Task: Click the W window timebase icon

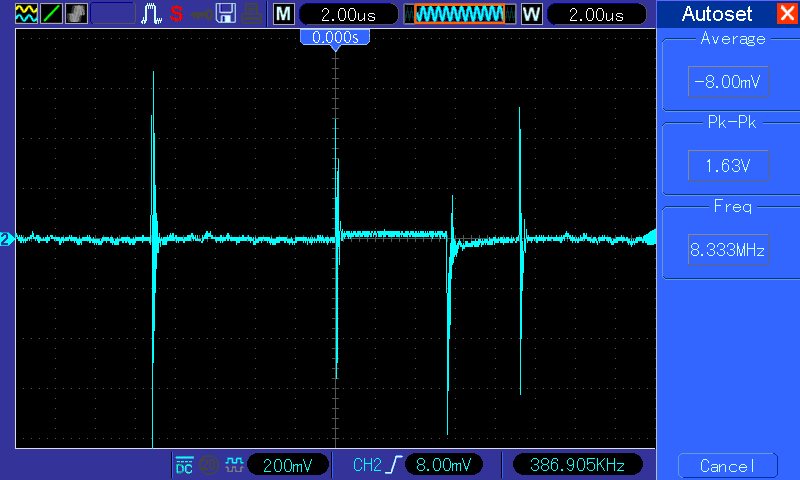Action: tap(532, 14)
